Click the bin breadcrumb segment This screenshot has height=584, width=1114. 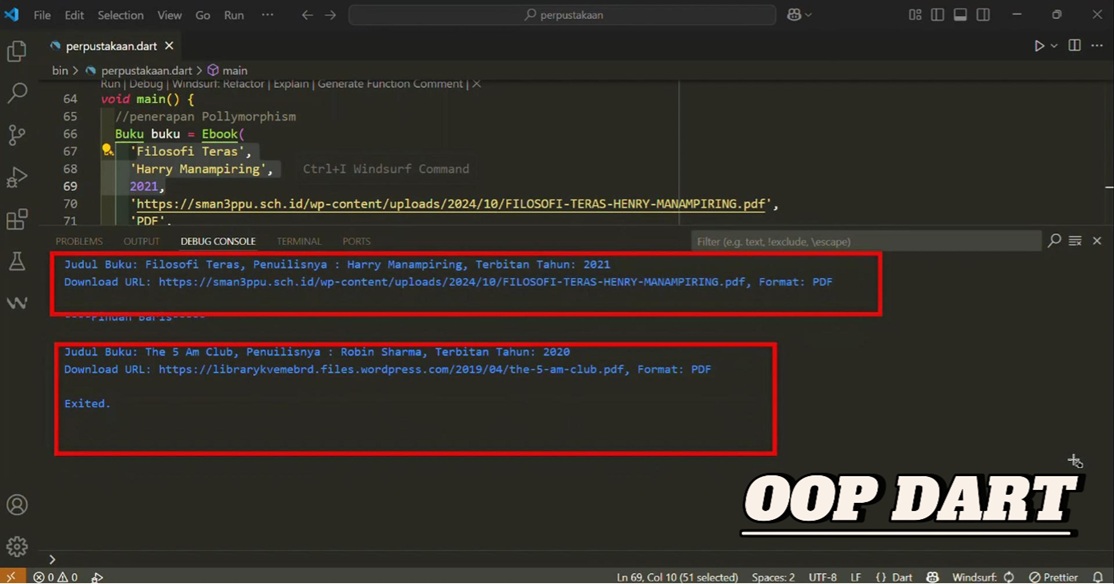60,70
